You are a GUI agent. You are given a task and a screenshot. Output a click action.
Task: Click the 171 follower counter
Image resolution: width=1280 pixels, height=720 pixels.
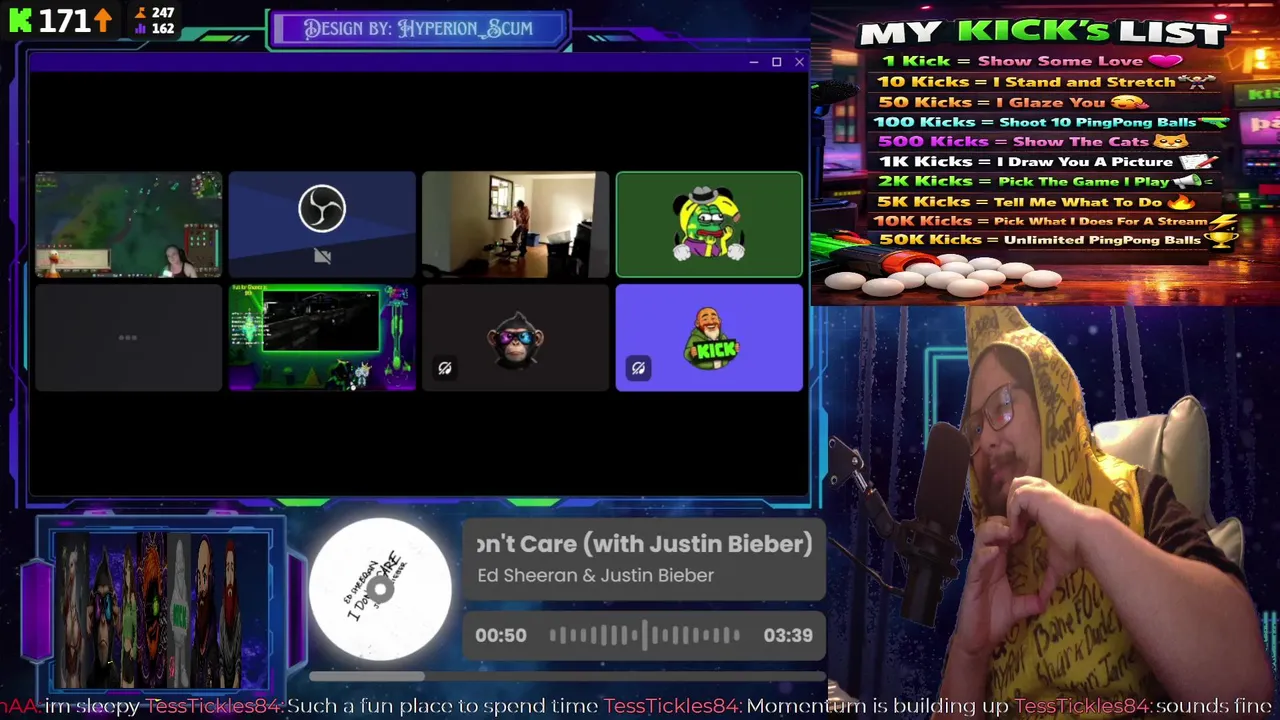76,20
